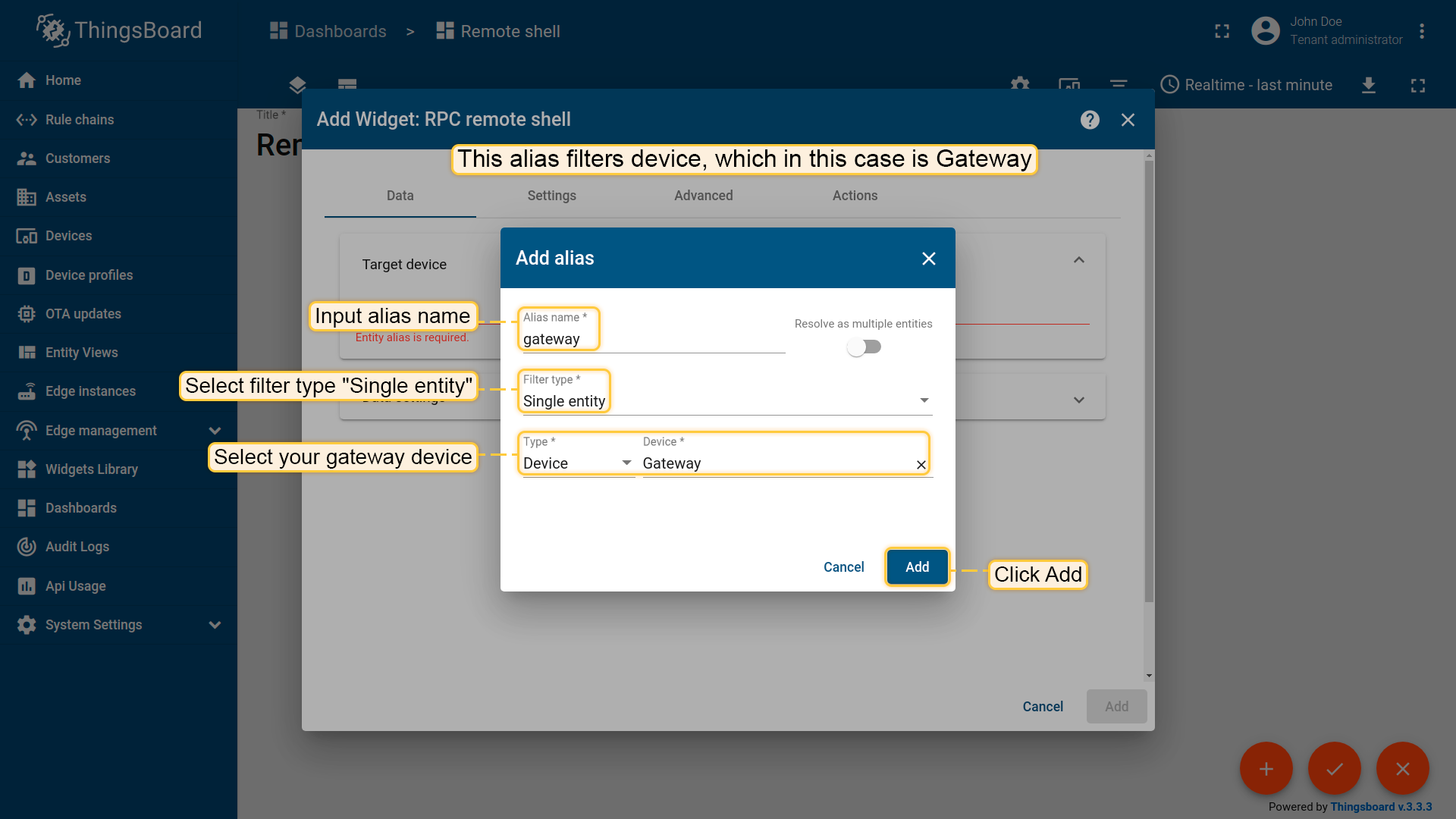The height and width of the screenshot is (819, 1456).
Task: Clear the Gateway device selection
Action: pos(921,464)
